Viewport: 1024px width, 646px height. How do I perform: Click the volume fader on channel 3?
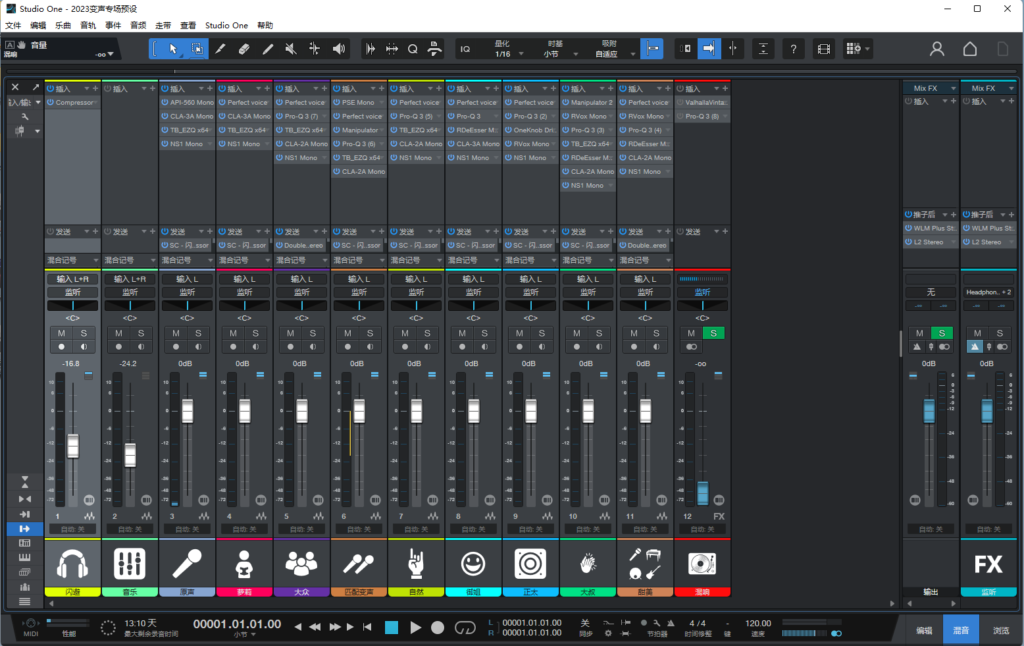(x=186, y=411)
